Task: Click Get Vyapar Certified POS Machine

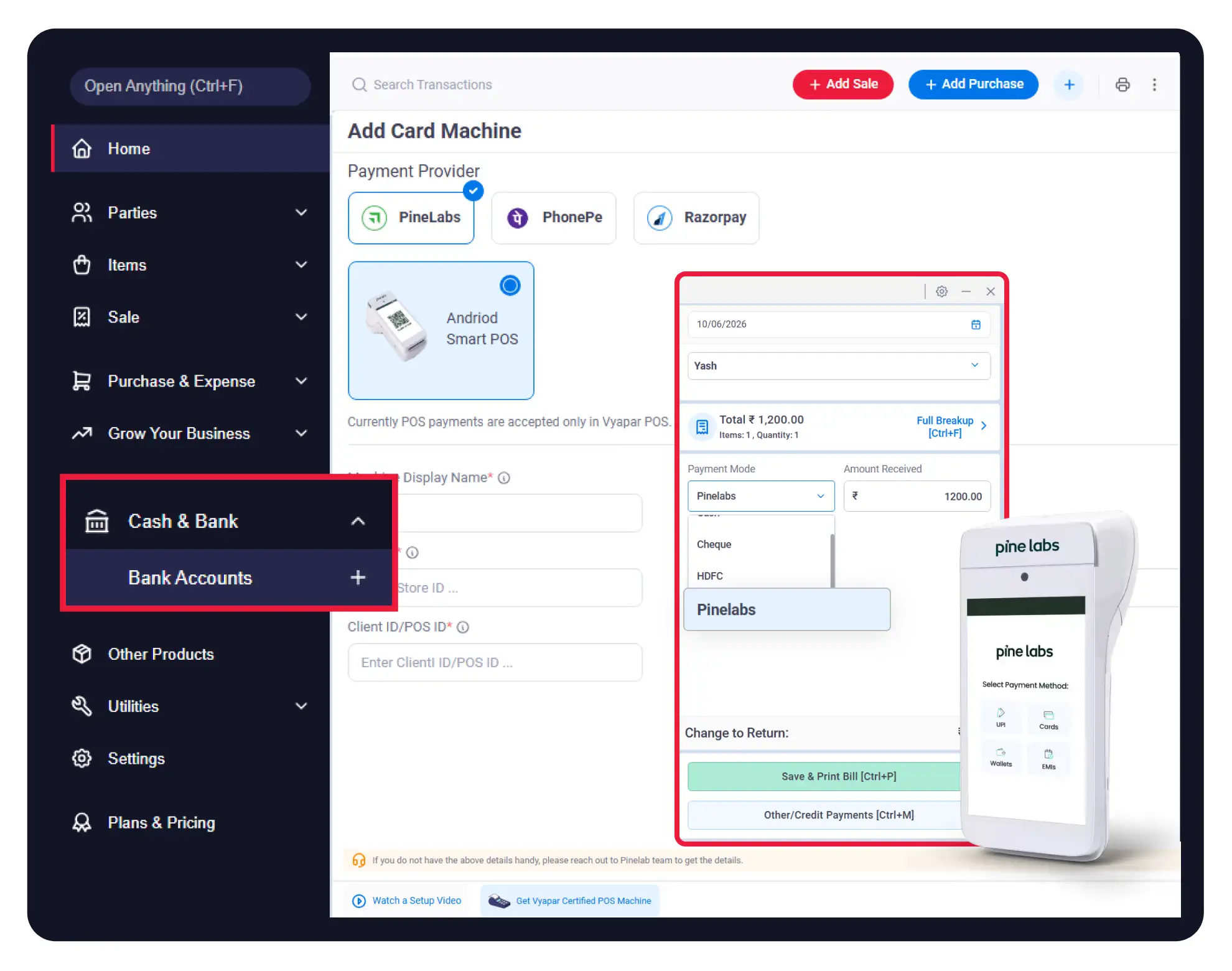Action: pyautogui.click(x=570, y=901)
